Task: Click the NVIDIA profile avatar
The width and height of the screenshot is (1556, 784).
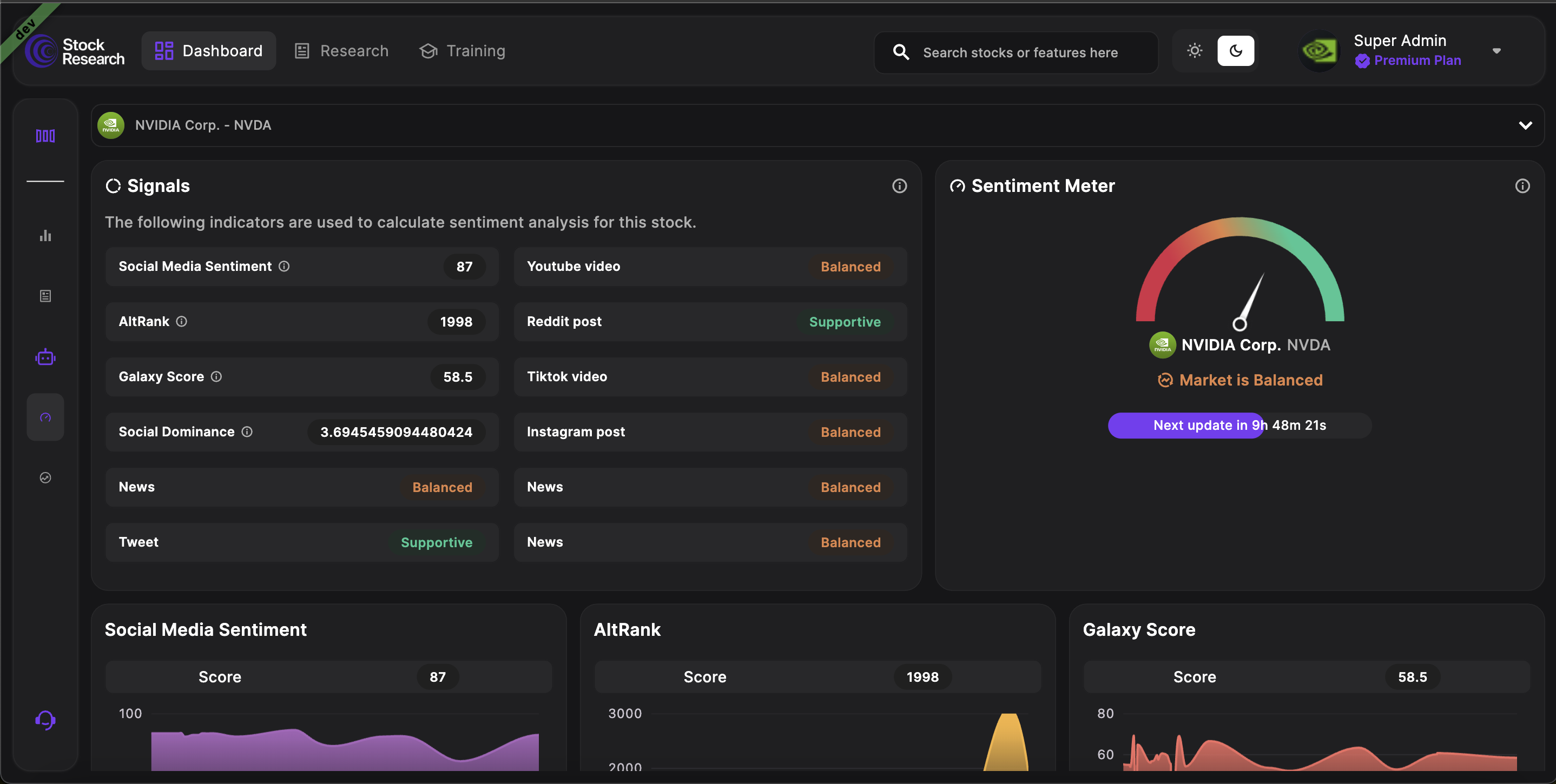Action: pos(1319,51)
